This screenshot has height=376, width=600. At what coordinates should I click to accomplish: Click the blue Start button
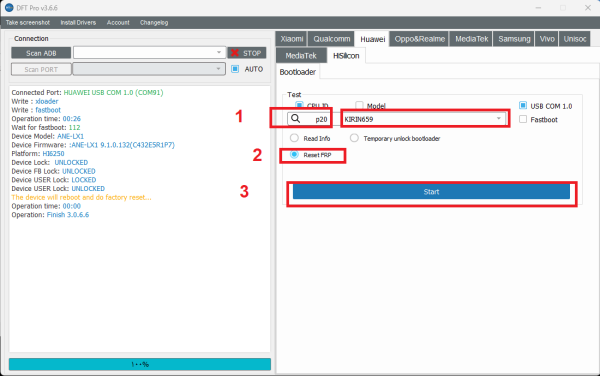[431, 192]
